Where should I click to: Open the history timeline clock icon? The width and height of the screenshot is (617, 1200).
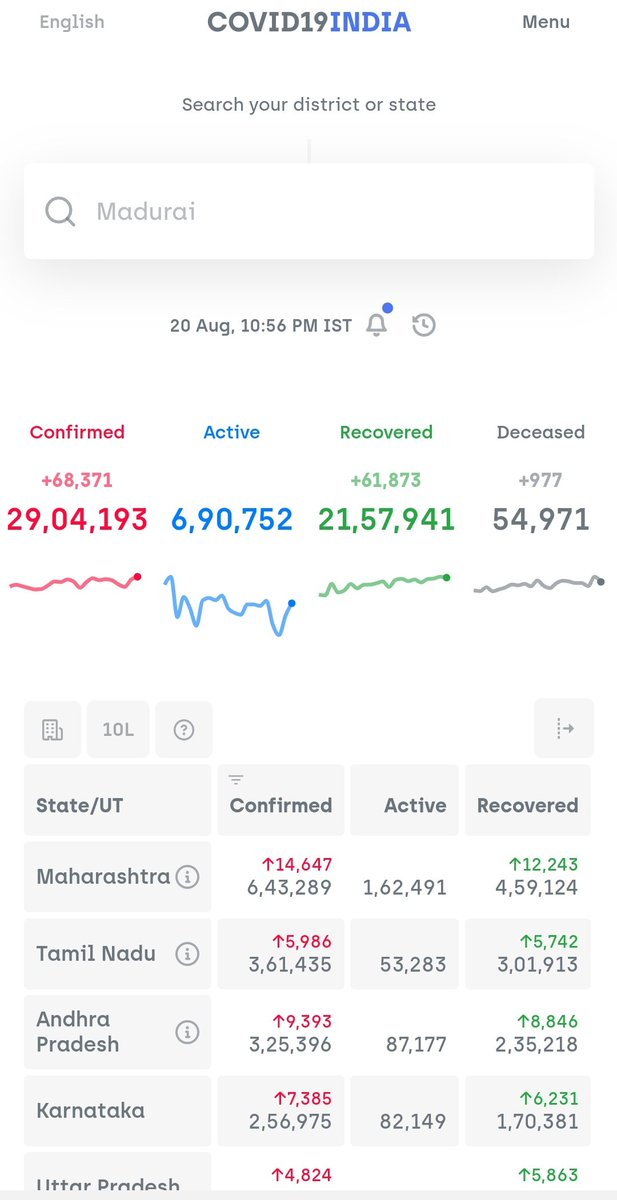click(424, 325)
